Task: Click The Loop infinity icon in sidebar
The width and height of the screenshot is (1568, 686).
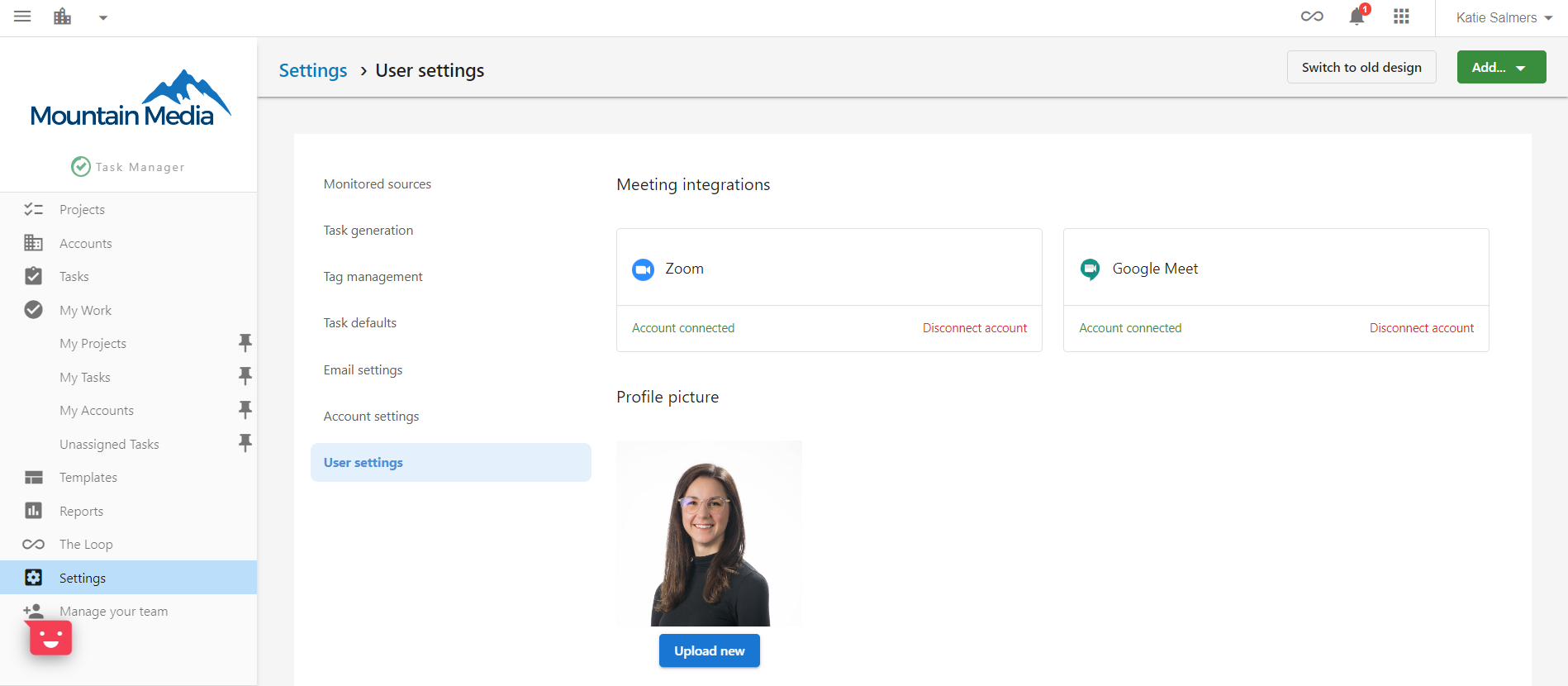Action: click(33, 544)
